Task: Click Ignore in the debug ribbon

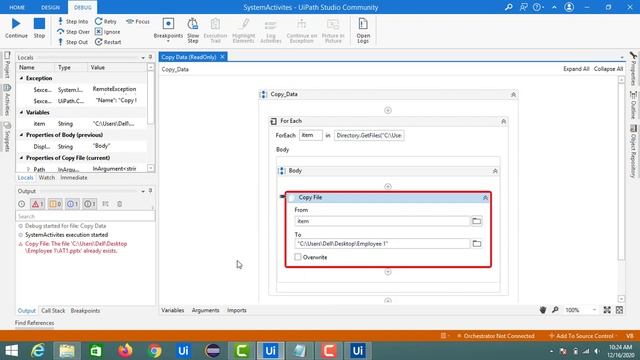Action: [x=107, y=31]
